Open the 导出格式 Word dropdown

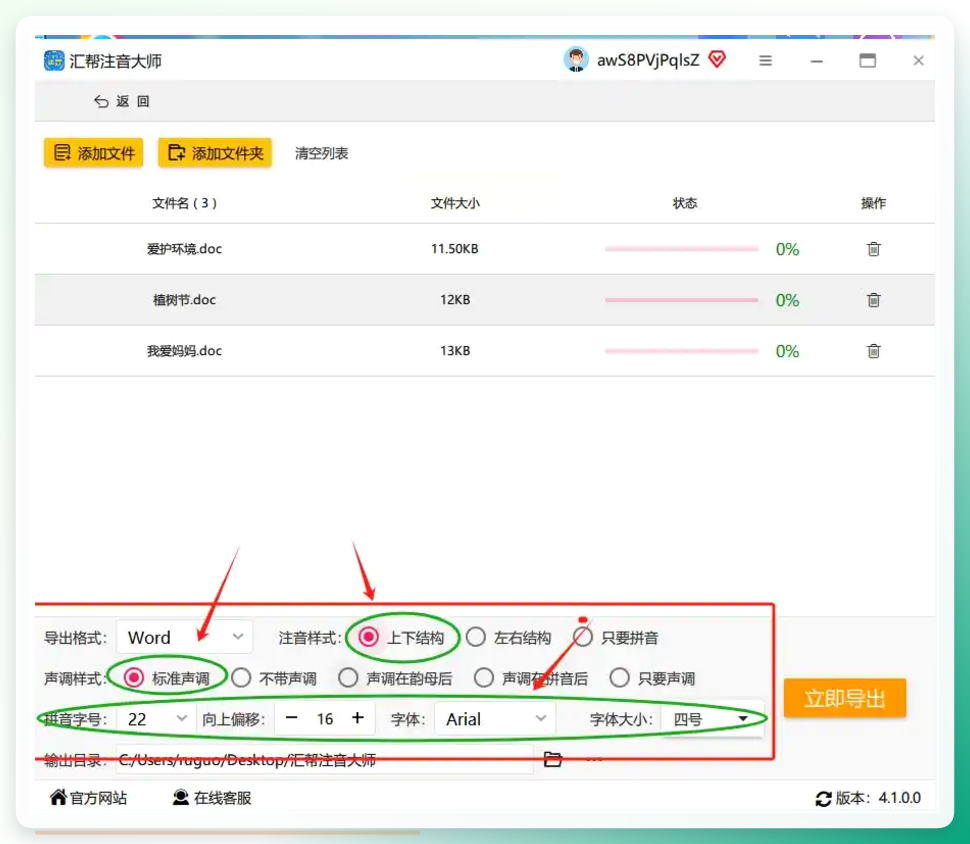pos(184,637)
